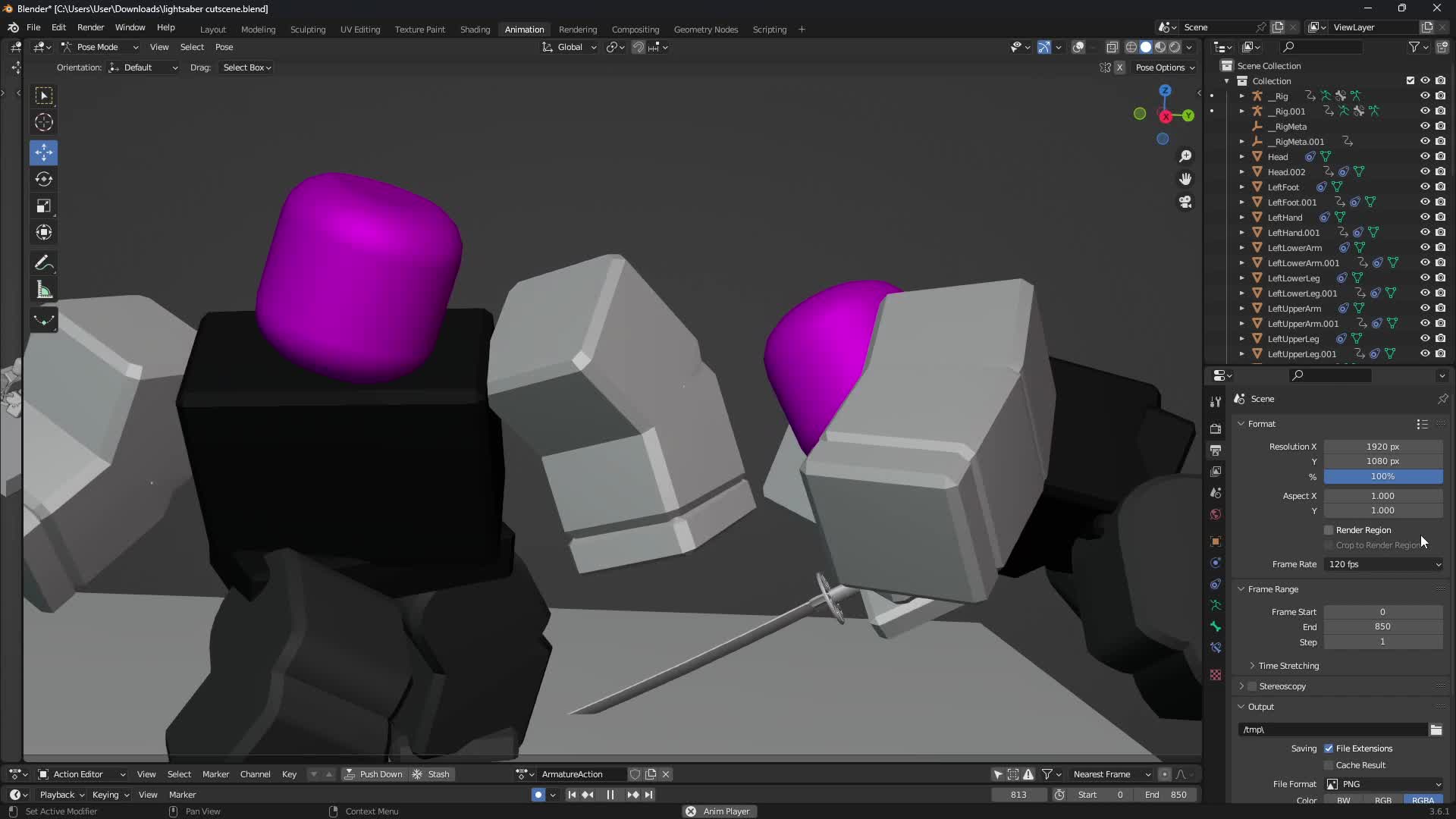Toggle the camera view button
This screenshot has width=1456, height=819.
coord(1185,202)
